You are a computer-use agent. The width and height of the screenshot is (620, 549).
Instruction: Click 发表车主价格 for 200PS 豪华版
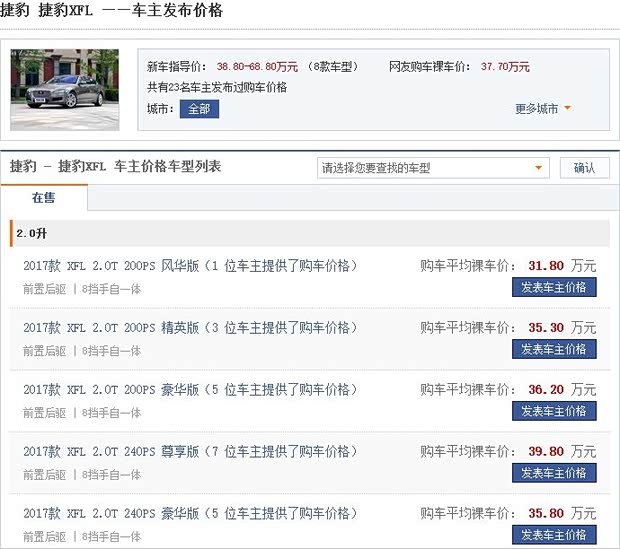click(554, 411)
